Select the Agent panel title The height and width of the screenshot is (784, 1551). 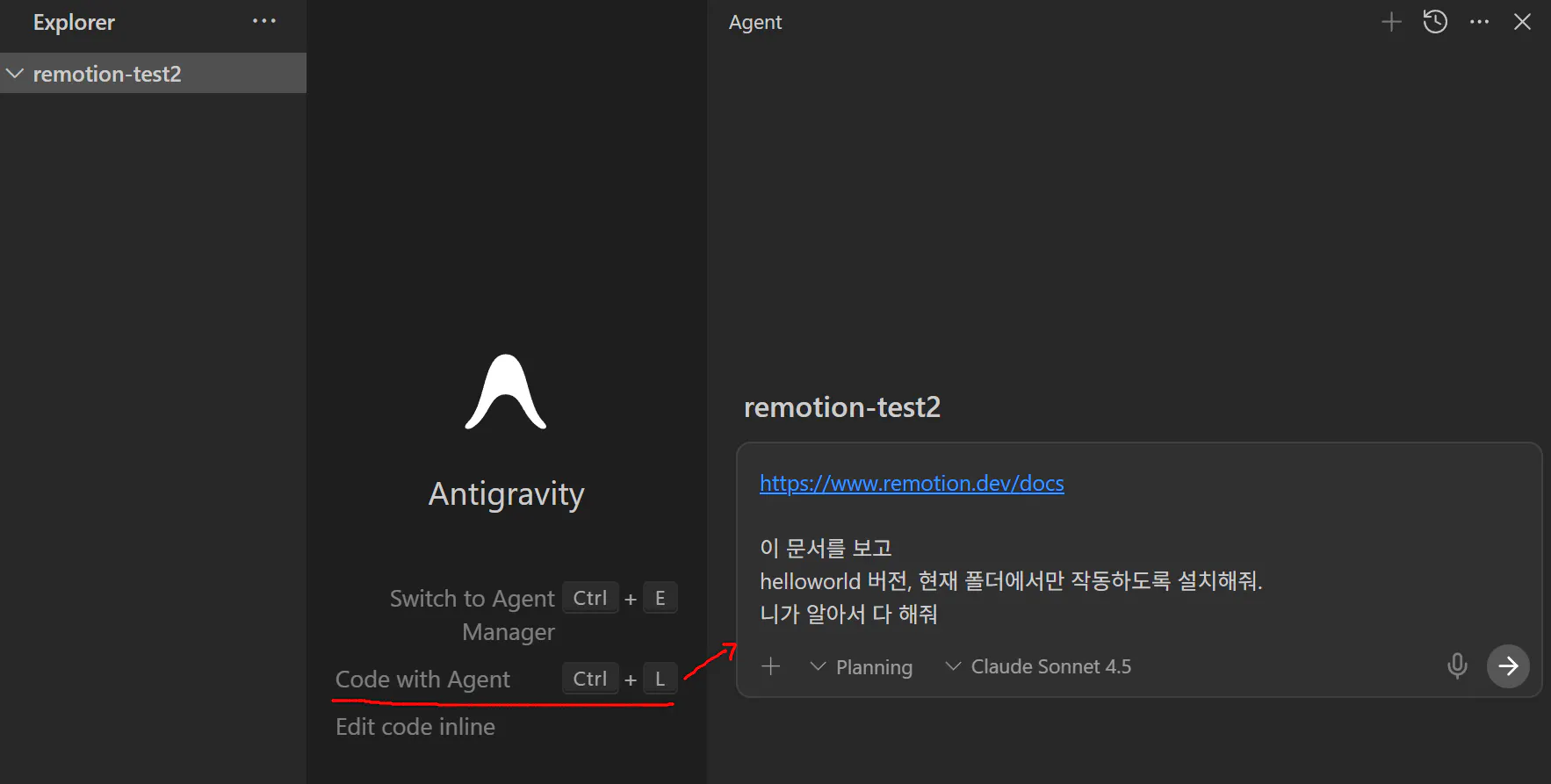tap(755, 23)
